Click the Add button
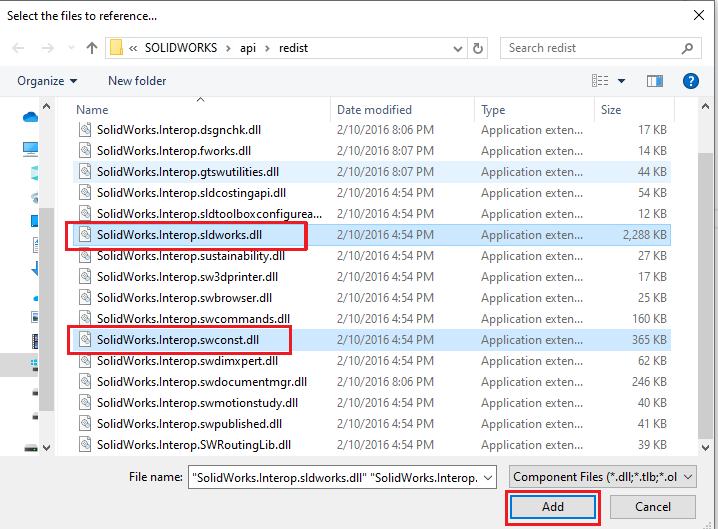 click(x=553, y=507)
